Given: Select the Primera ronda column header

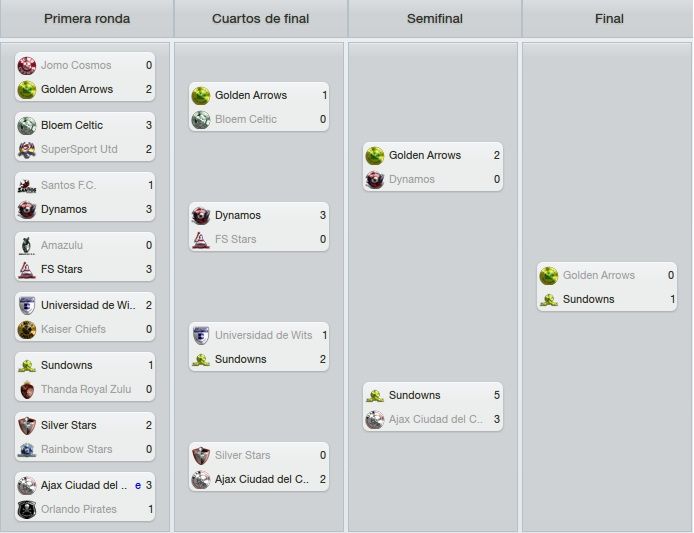Looking at the screenshot, I should (87, 19).
